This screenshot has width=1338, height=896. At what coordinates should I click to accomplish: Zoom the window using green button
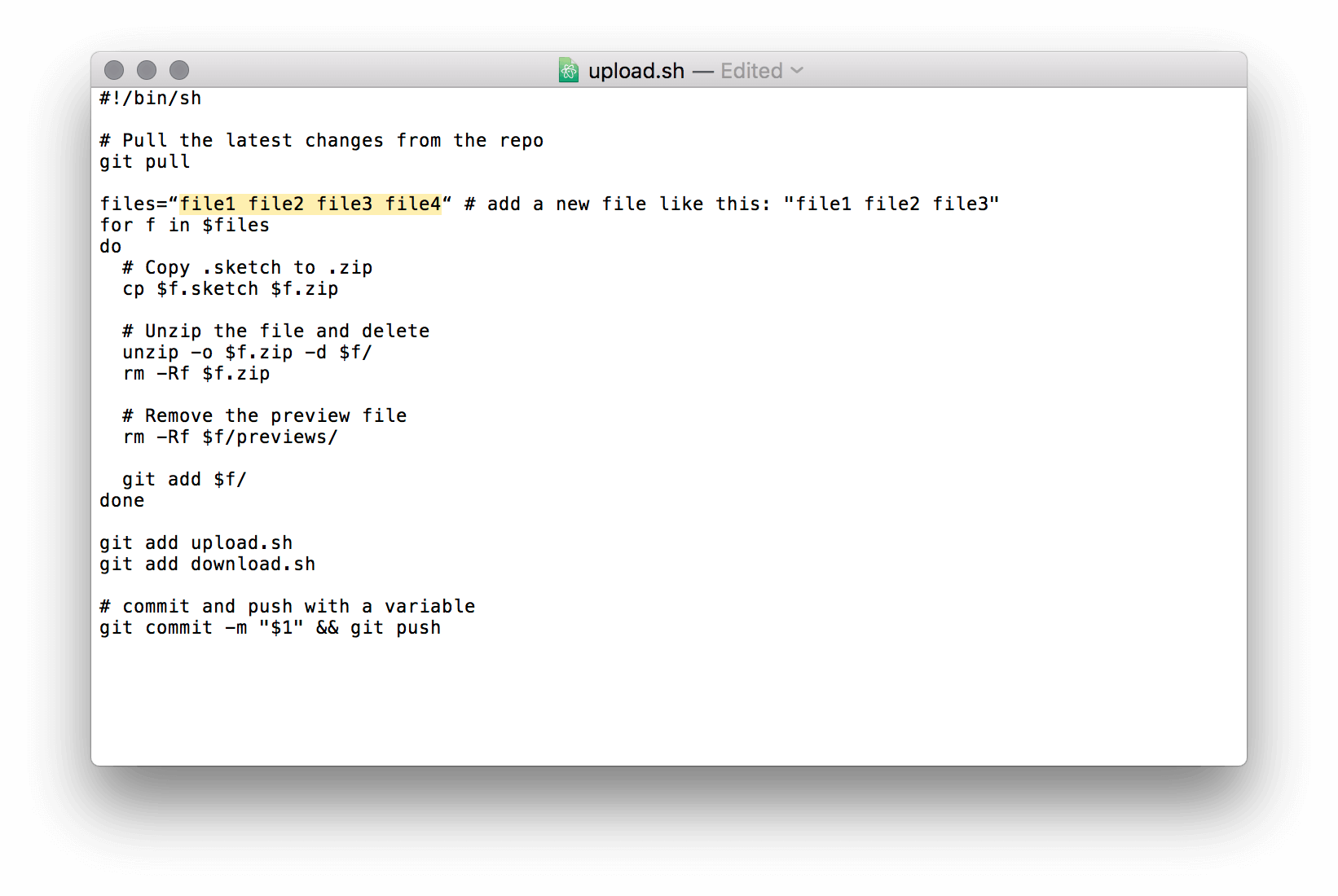(x=178, y=70)
